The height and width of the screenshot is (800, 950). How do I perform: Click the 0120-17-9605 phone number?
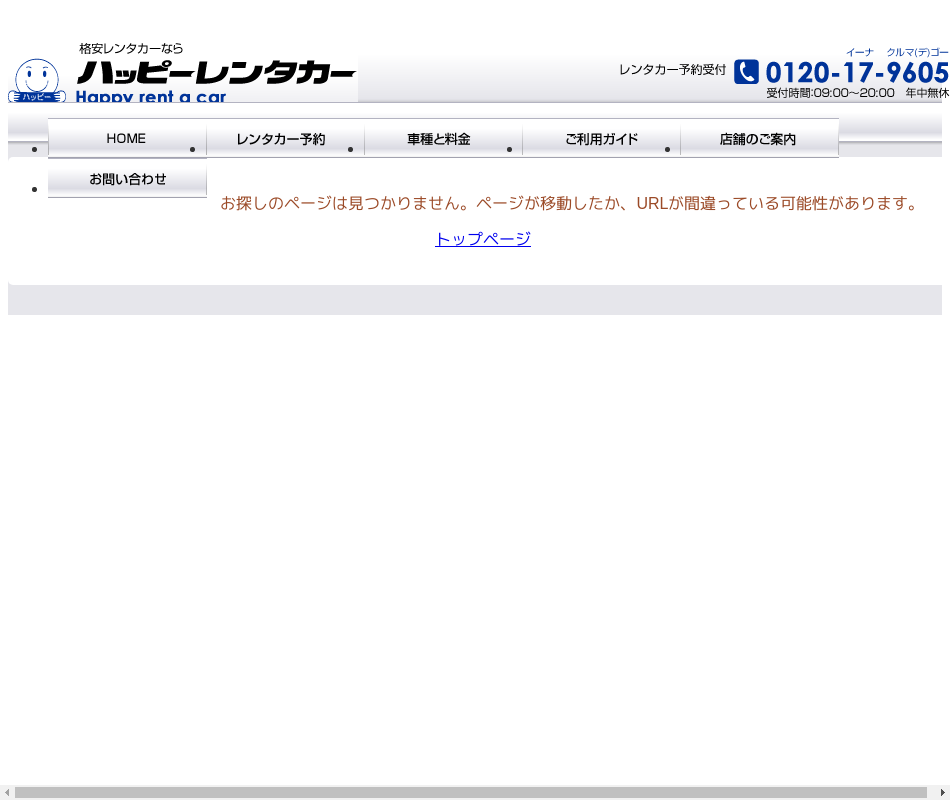(x=856, y=73)
